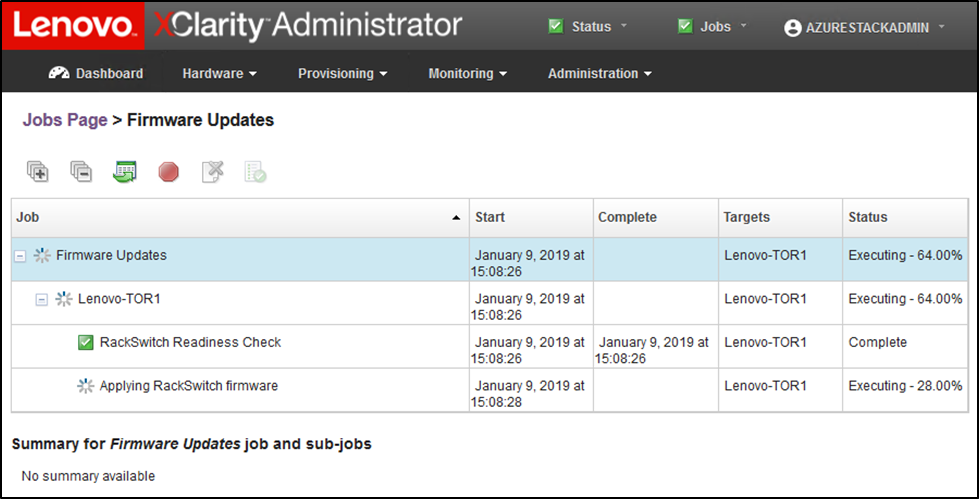
Task: Open the Provisioning menu
Action: [342, 73]
